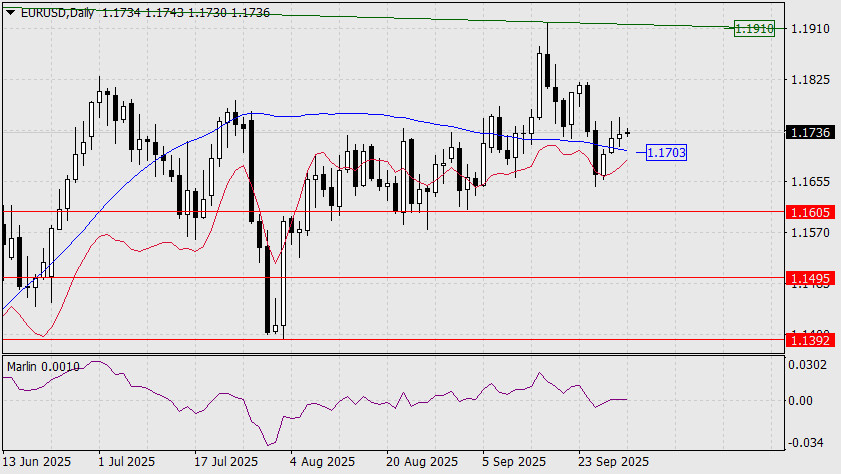The width and height of the screenshot is (841, 474).
Task: Click the red 1.1392 level tag
Action: pos(808,340)
